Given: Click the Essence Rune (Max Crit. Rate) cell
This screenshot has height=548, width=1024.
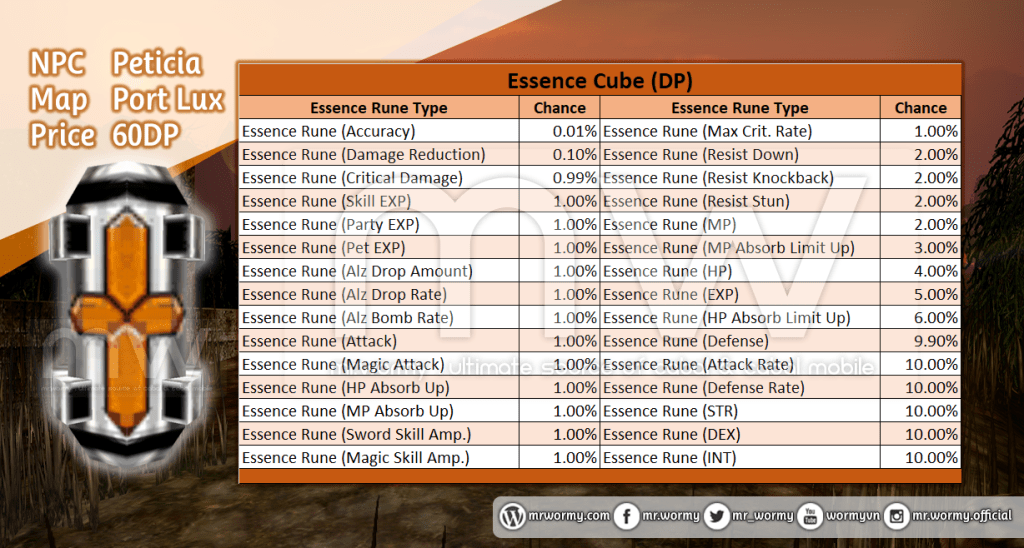Looking at the screenshot, I should point(708,131).
